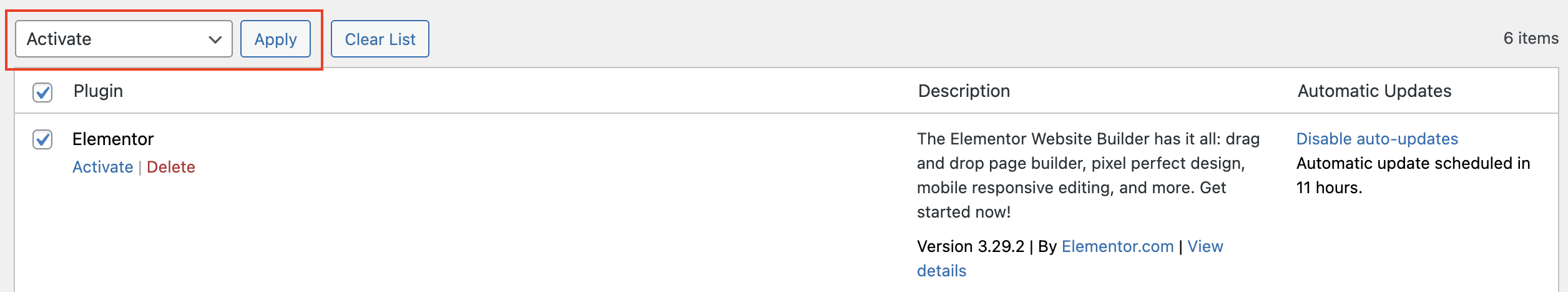This screenshot has width=1568, height=292.
Task: Click the Plugin column header
Action: (x=98, y=91)
